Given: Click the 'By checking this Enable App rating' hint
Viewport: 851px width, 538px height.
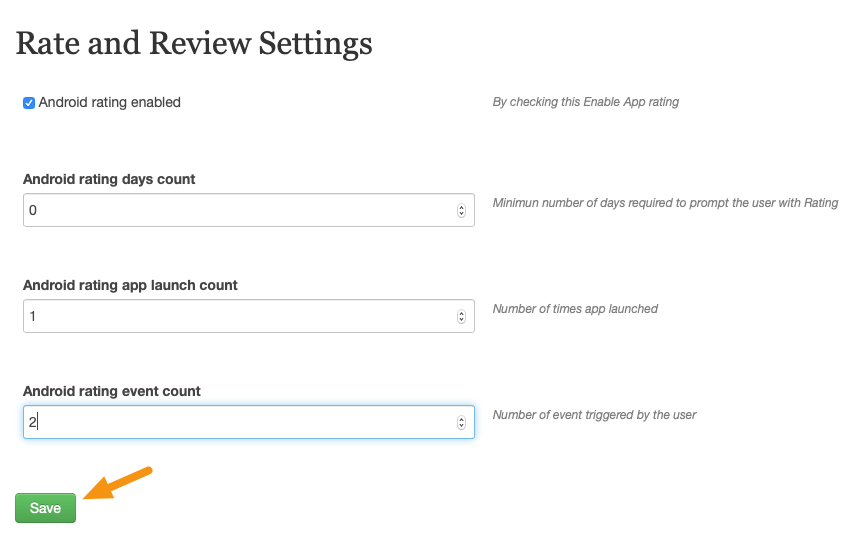Looking at the screenshot, I should click(x=586, y=102).
